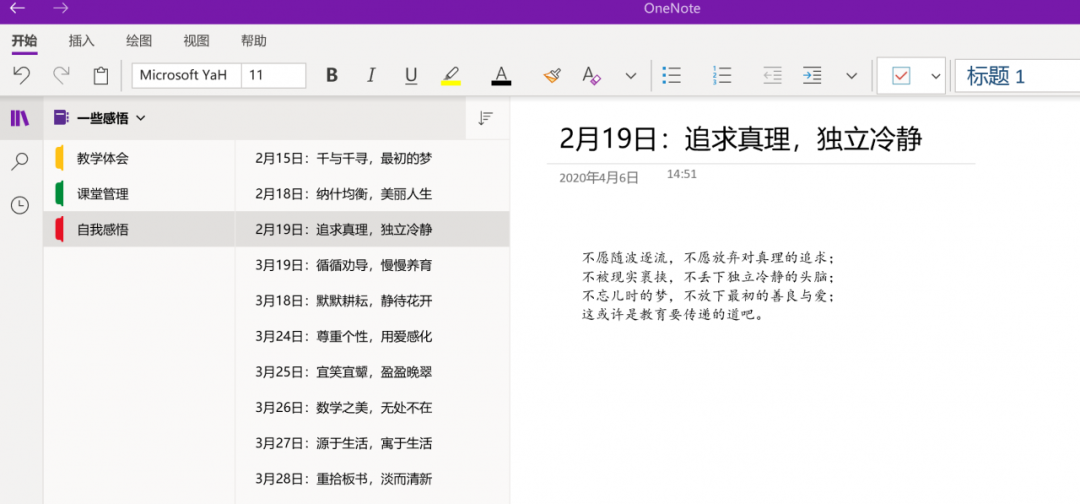Select the 教学体会 section
The width and height of the screenshot is (1080, 504).
click(139, 158)
